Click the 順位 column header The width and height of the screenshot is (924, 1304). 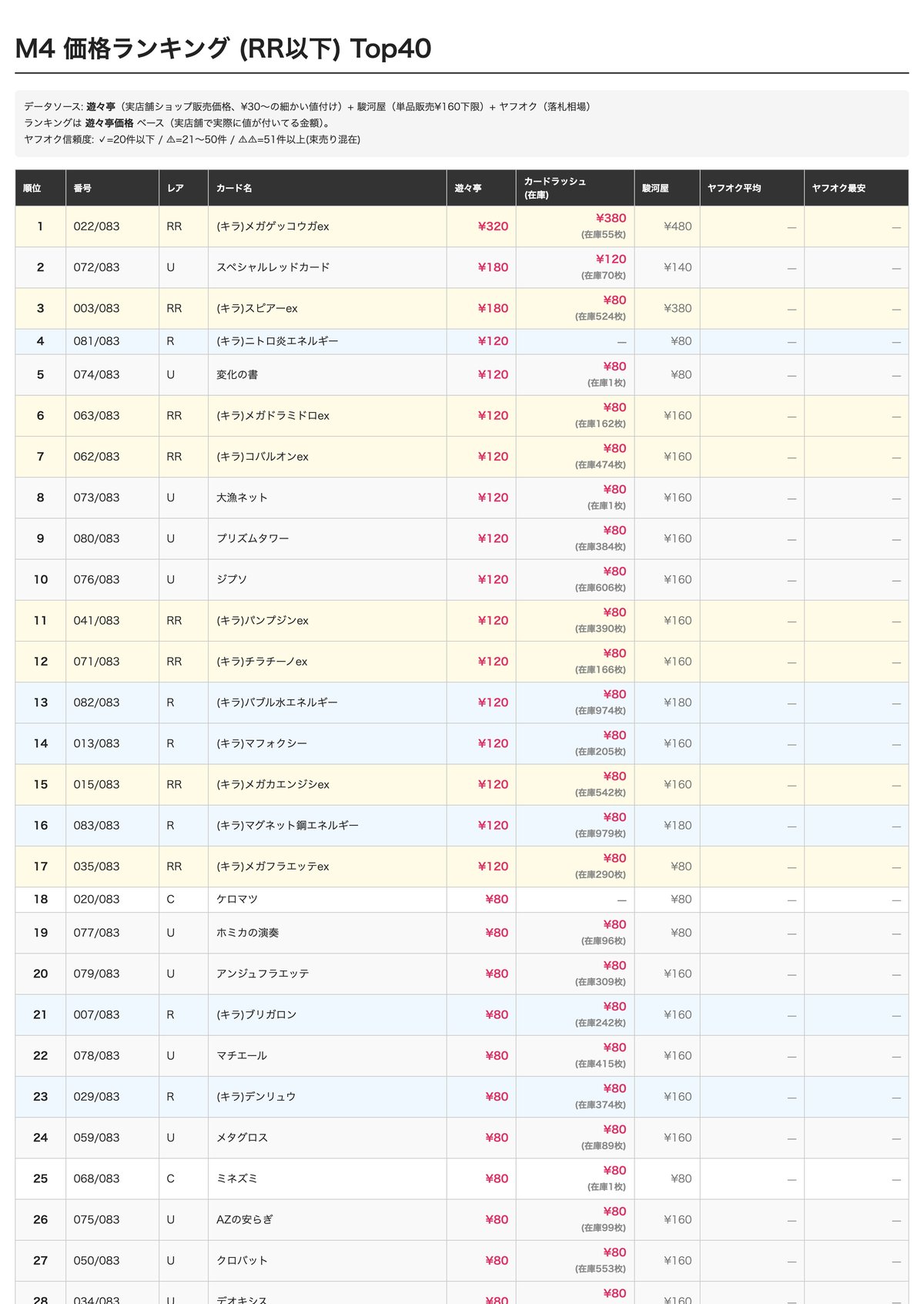pyautogui.click(x=40, y=188)
